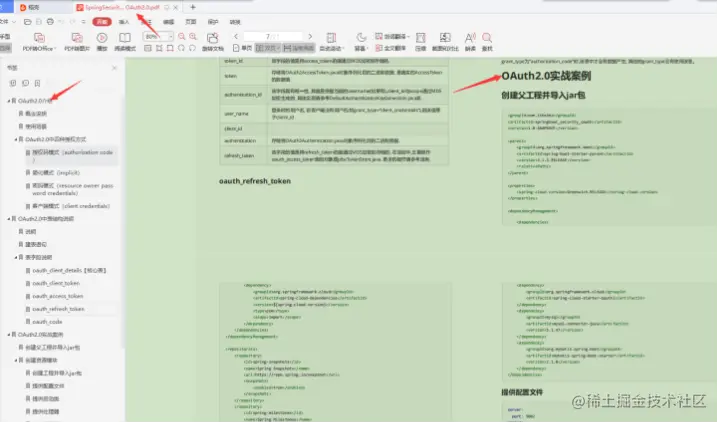Start slideshow with the play icon
This screenshot has width=720, height=423.
[x=102, y=38]
